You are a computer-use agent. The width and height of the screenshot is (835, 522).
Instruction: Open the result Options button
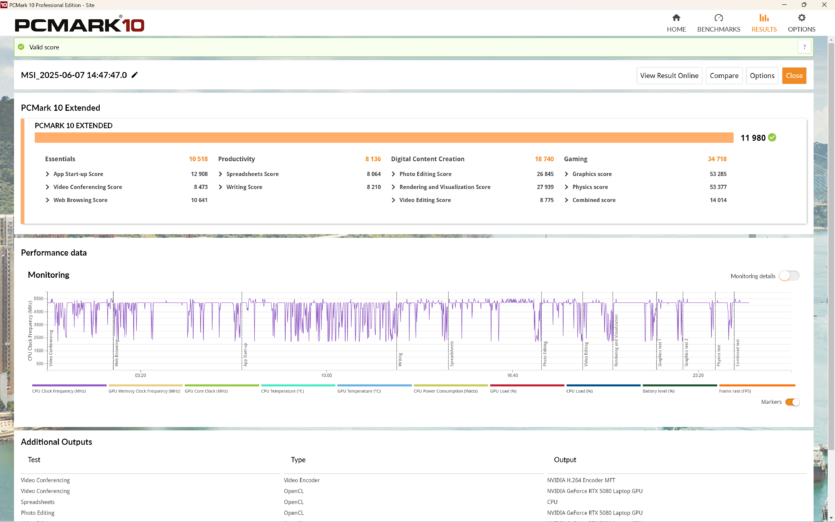point(762,76)
